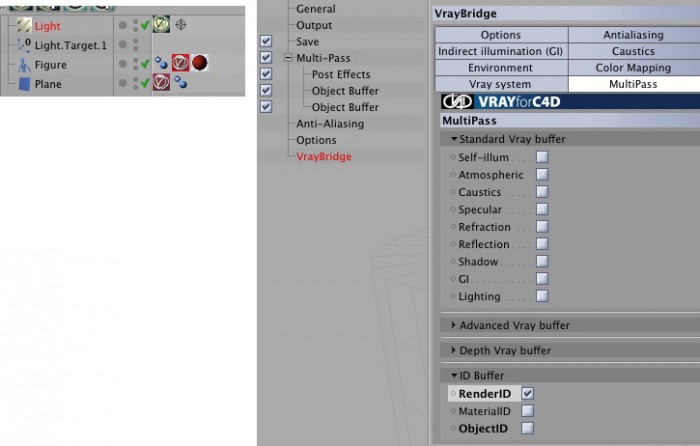
Task: Click the Vray tag on Plane row
Action: click(161, 82)
